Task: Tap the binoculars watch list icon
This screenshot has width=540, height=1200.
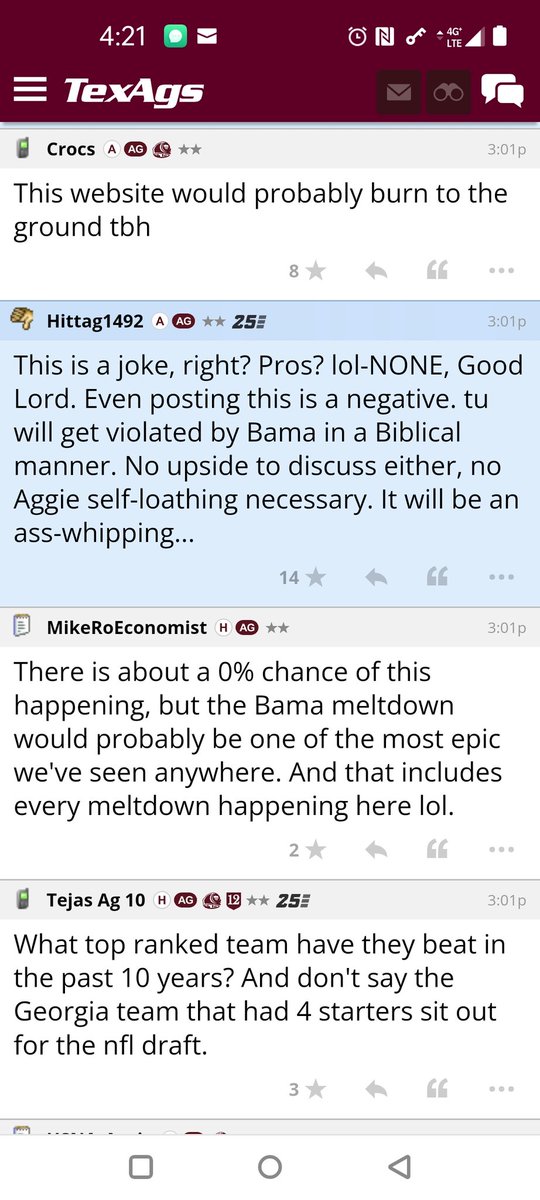Action: point(448,92)
